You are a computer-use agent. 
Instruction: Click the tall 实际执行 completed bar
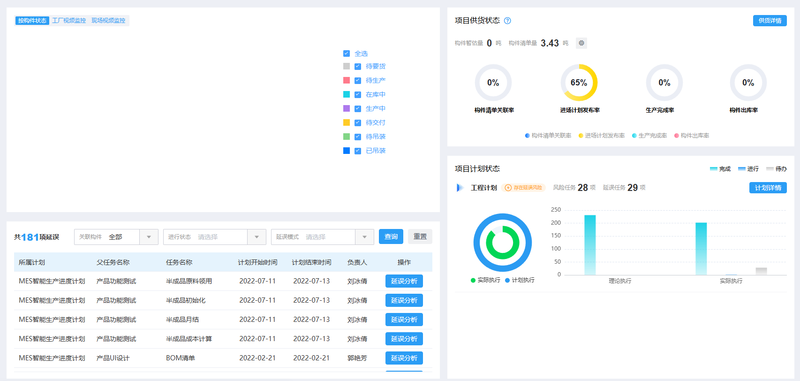click(x=701, y=249)
